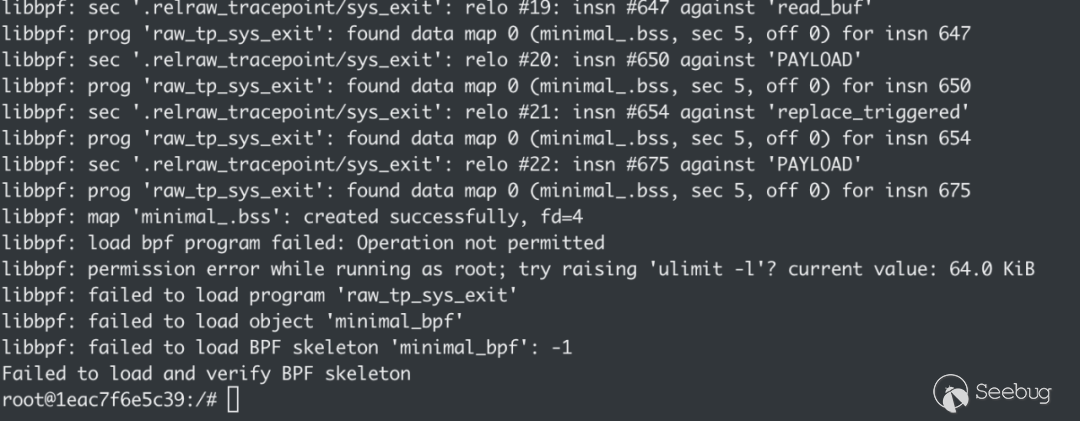Click the 'Operation not permitted' error text
Screen dimensions: 1080x421
[x=480, y=243]
